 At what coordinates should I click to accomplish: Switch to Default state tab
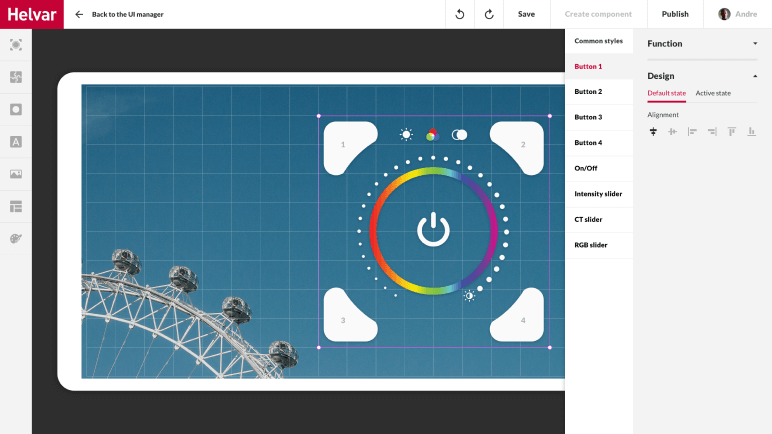tap(666, 93)
